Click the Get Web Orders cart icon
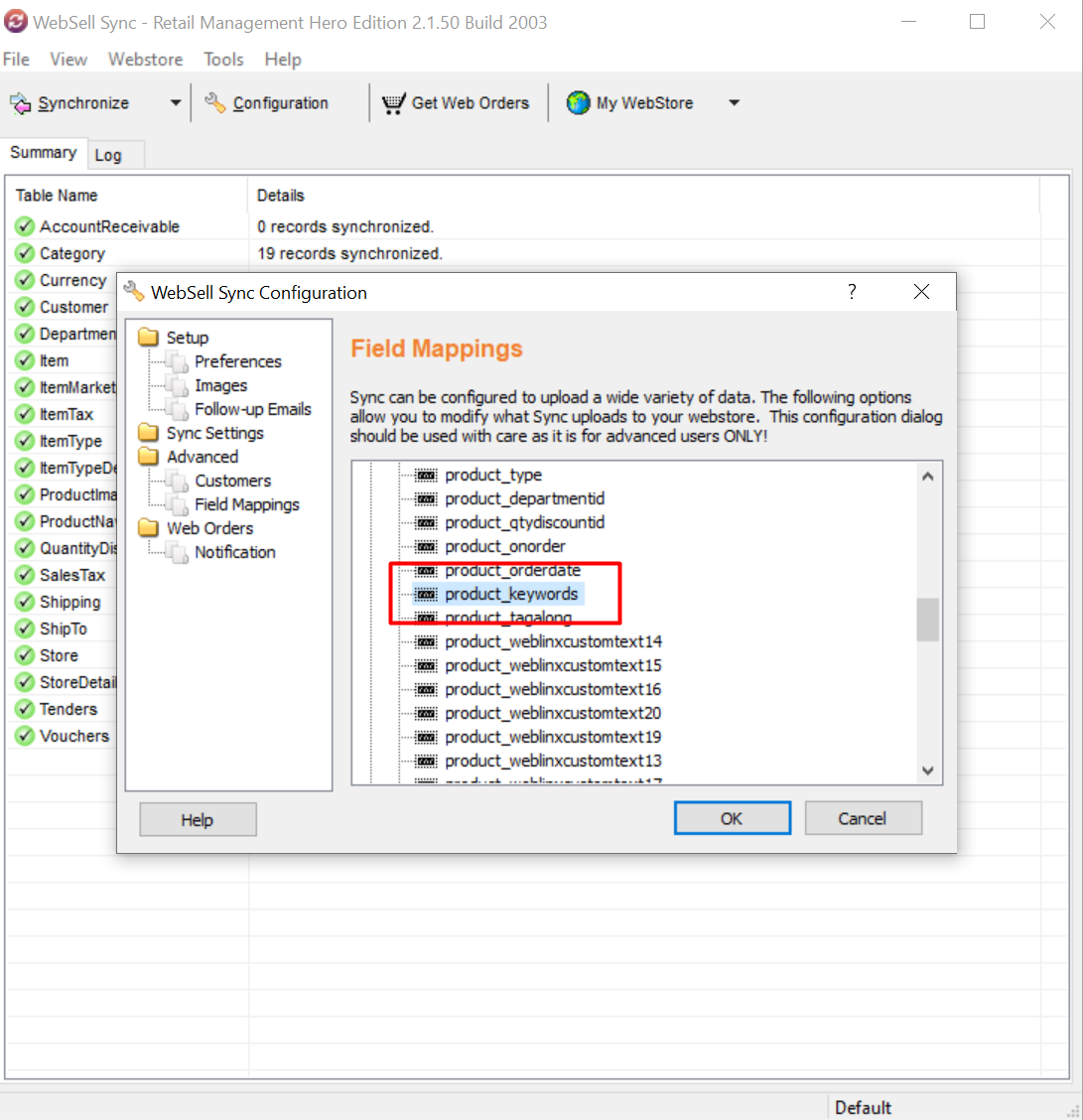1083x1120 pixels. 393,103
